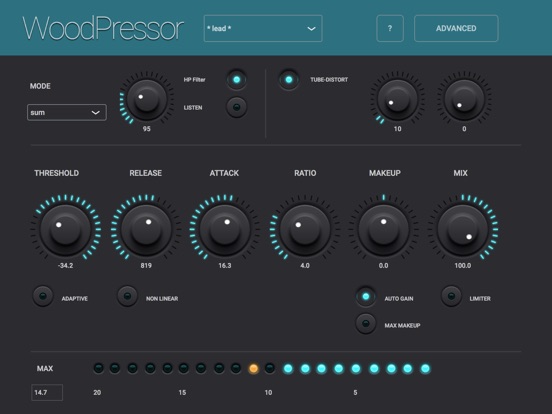This screenshot has height=414, width=552.
Task: Click the MAX value field showing 14.7
Action: 47,393
